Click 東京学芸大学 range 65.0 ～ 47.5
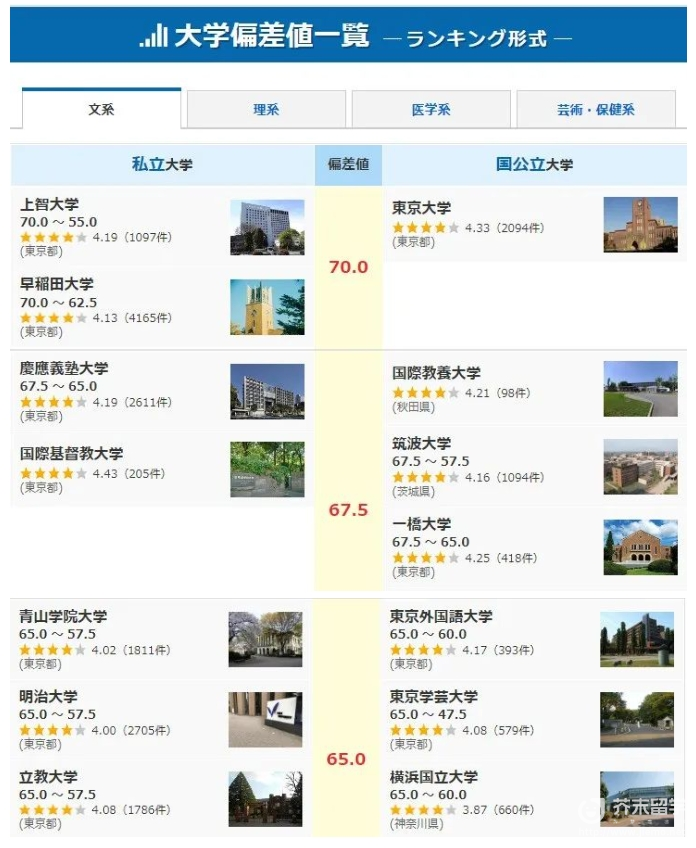 (x=428, y=714)
